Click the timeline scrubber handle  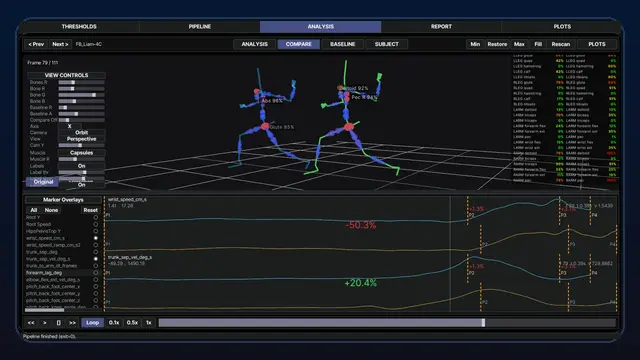coord(483,323)
